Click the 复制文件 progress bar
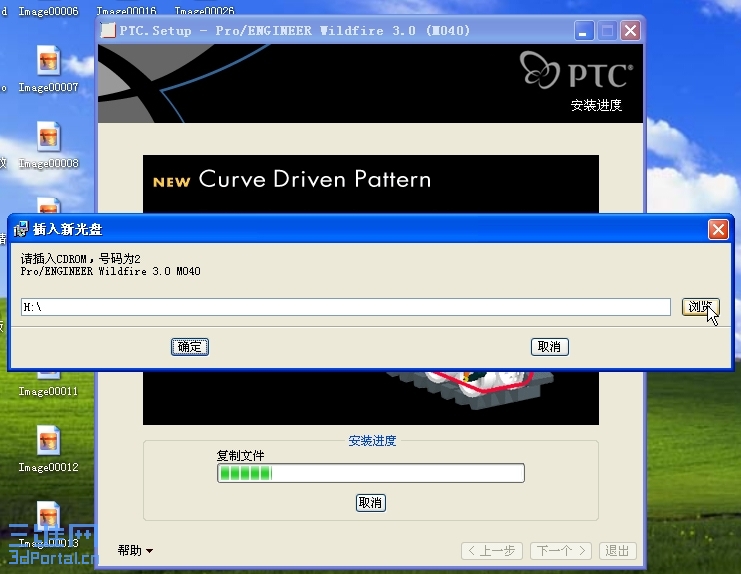Image resolution: width=741 pixels, height=574 pixels. tap(370, 473)
